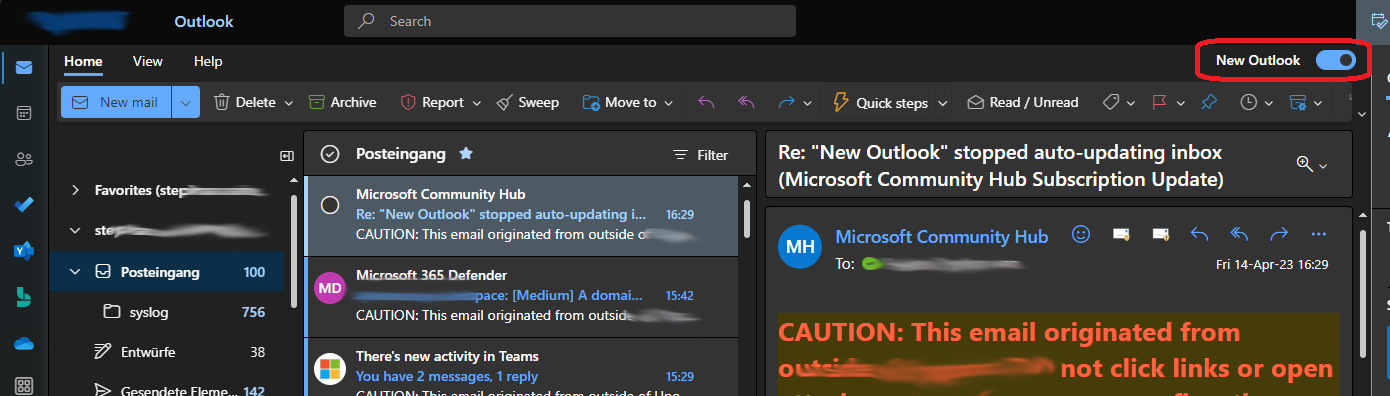Viewport: 1390px width, 396px height.
Task: Open the Microsoft 365 Defender email
Action: pos(521,296)
